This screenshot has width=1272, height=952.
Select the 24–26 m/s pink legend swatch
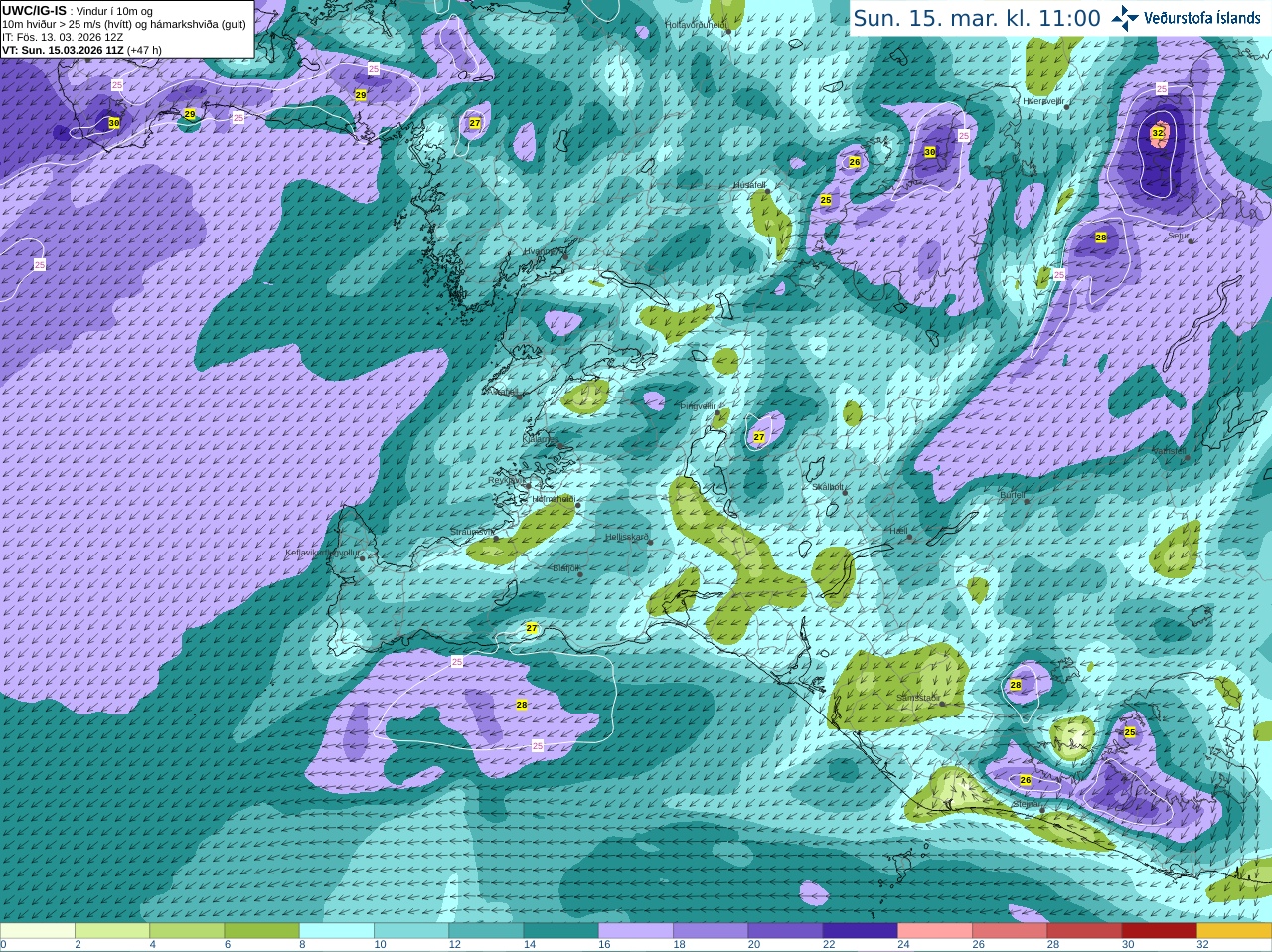point(935,930)
